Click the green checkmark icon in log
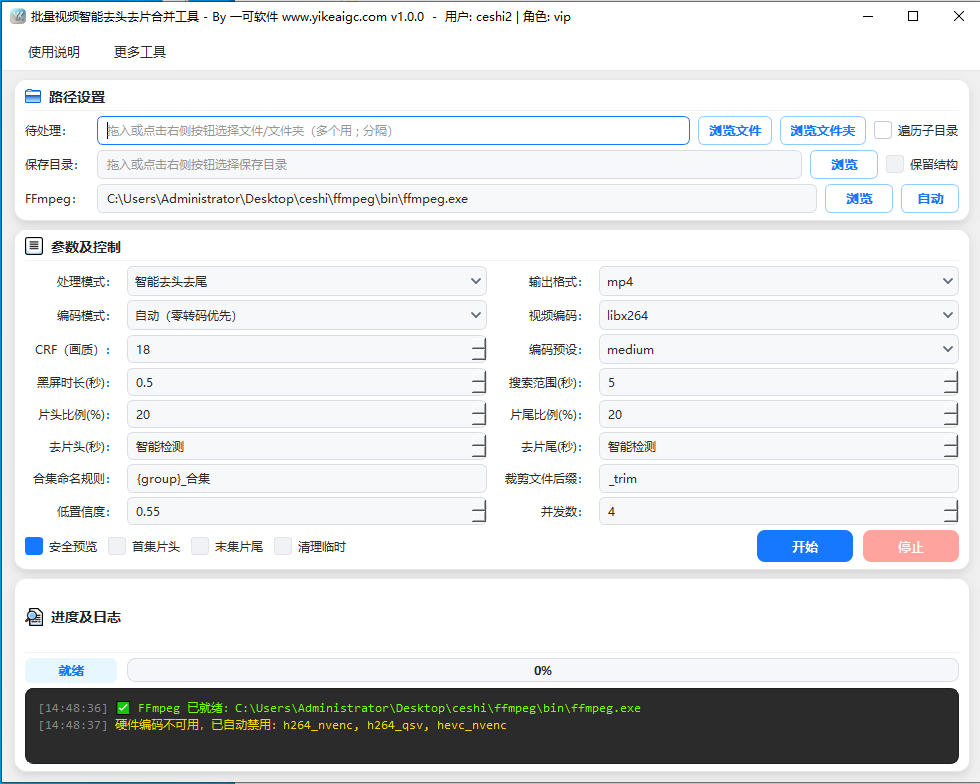Viewport: 980px width, 784px height. (123, 708)
